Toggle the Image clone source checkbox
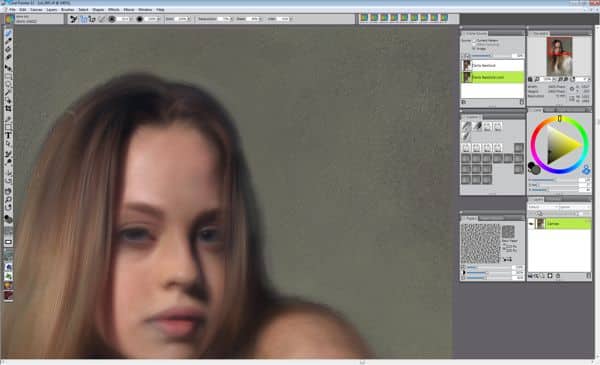 pos(474,49)
